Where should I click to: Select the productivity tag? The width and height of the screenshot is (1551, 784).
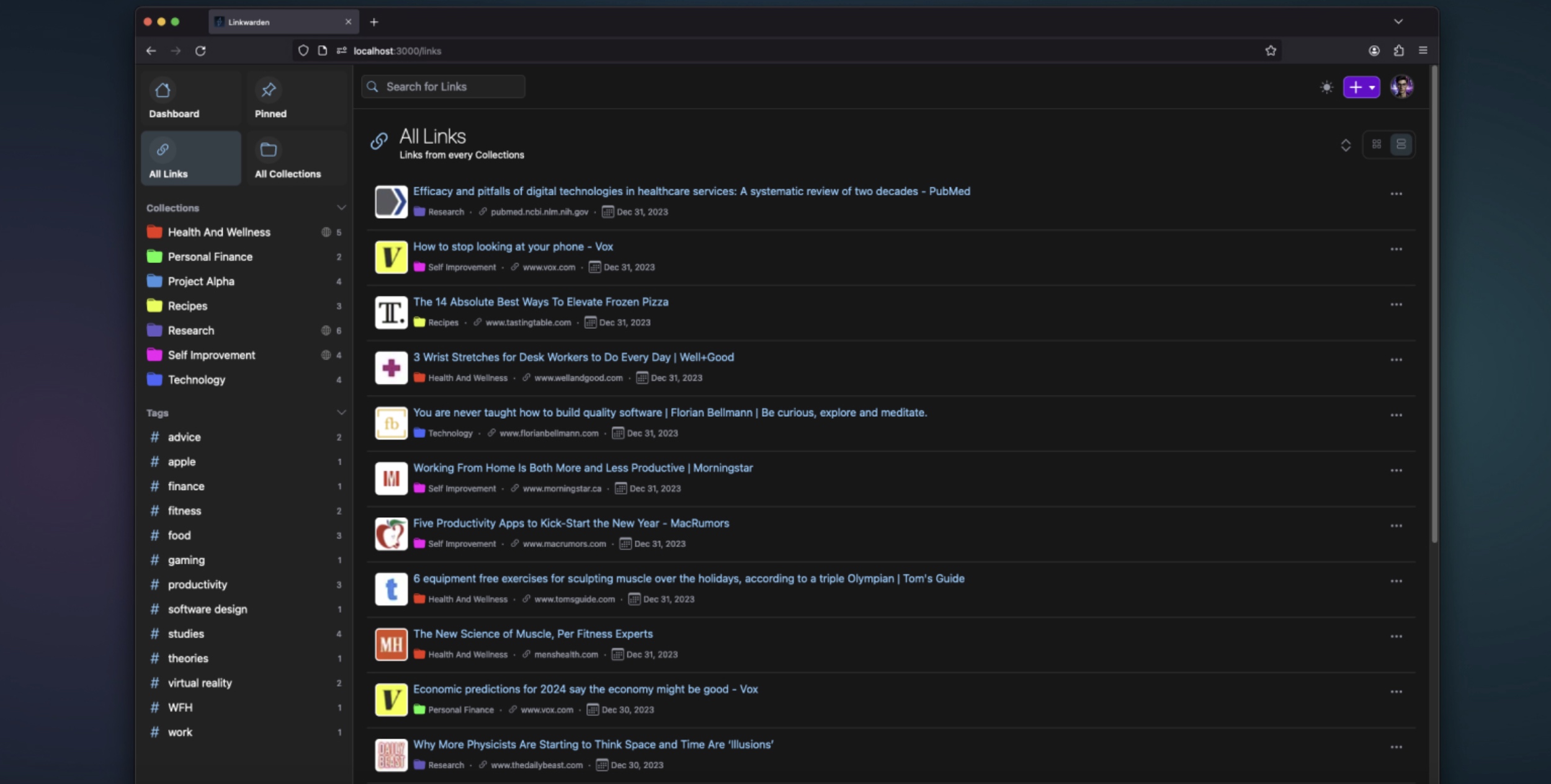tap(244, 585)
